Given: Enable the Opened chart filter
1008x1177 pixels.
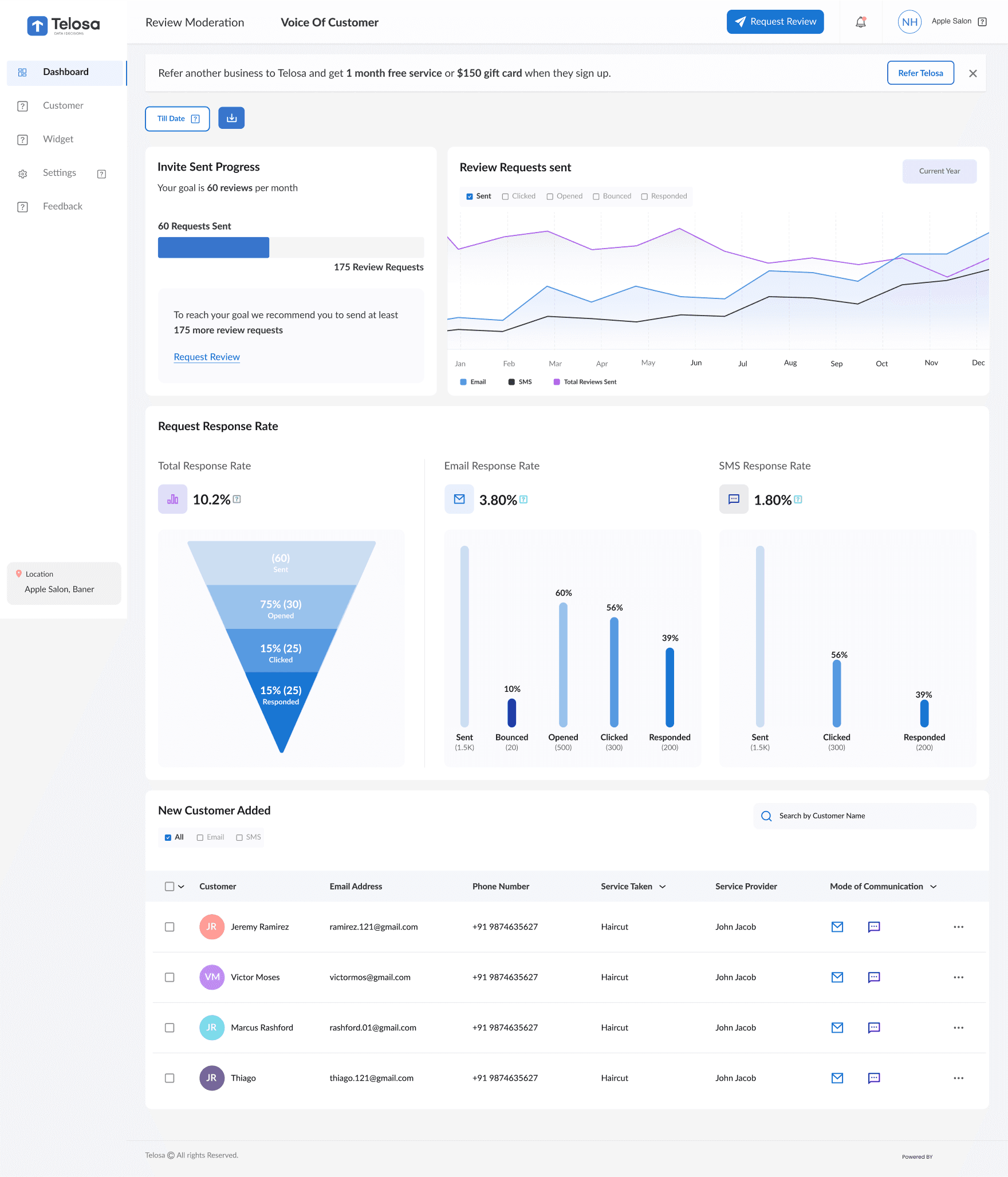Looking at the screenshot, I should click(x=550, y=196).
